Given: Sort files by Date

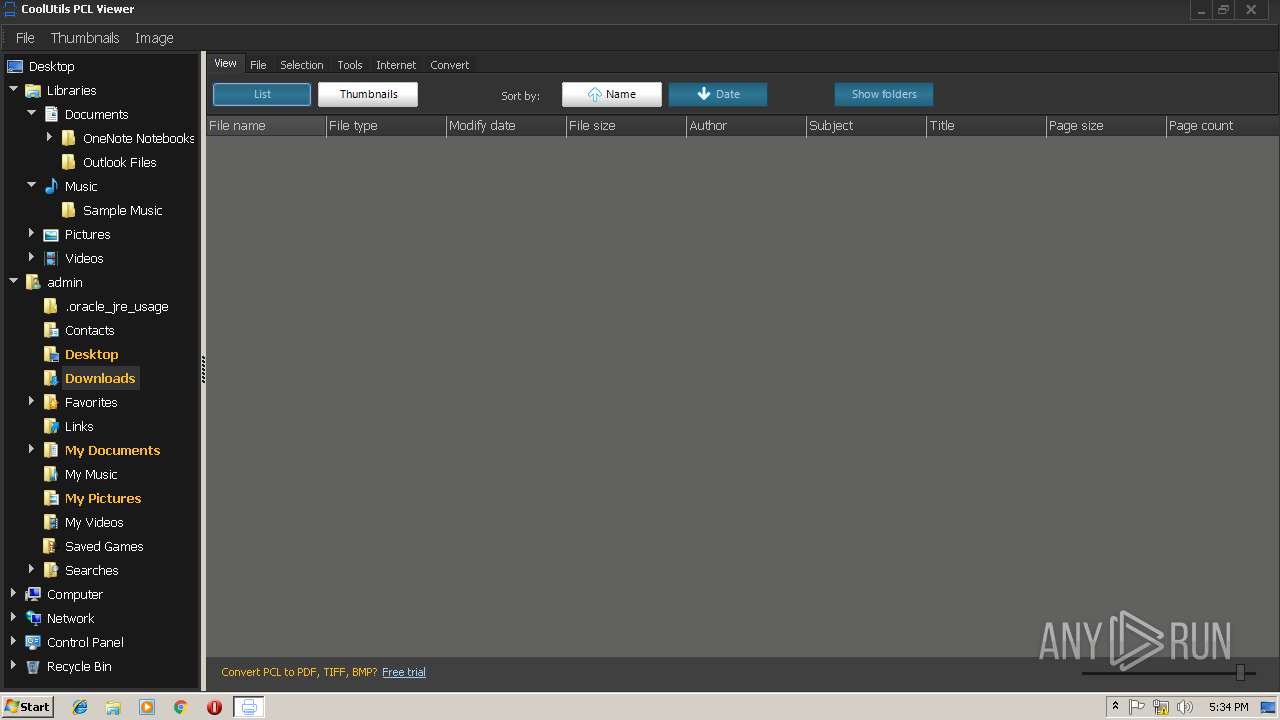Looking at the screenshot, I should click(718, 94).
